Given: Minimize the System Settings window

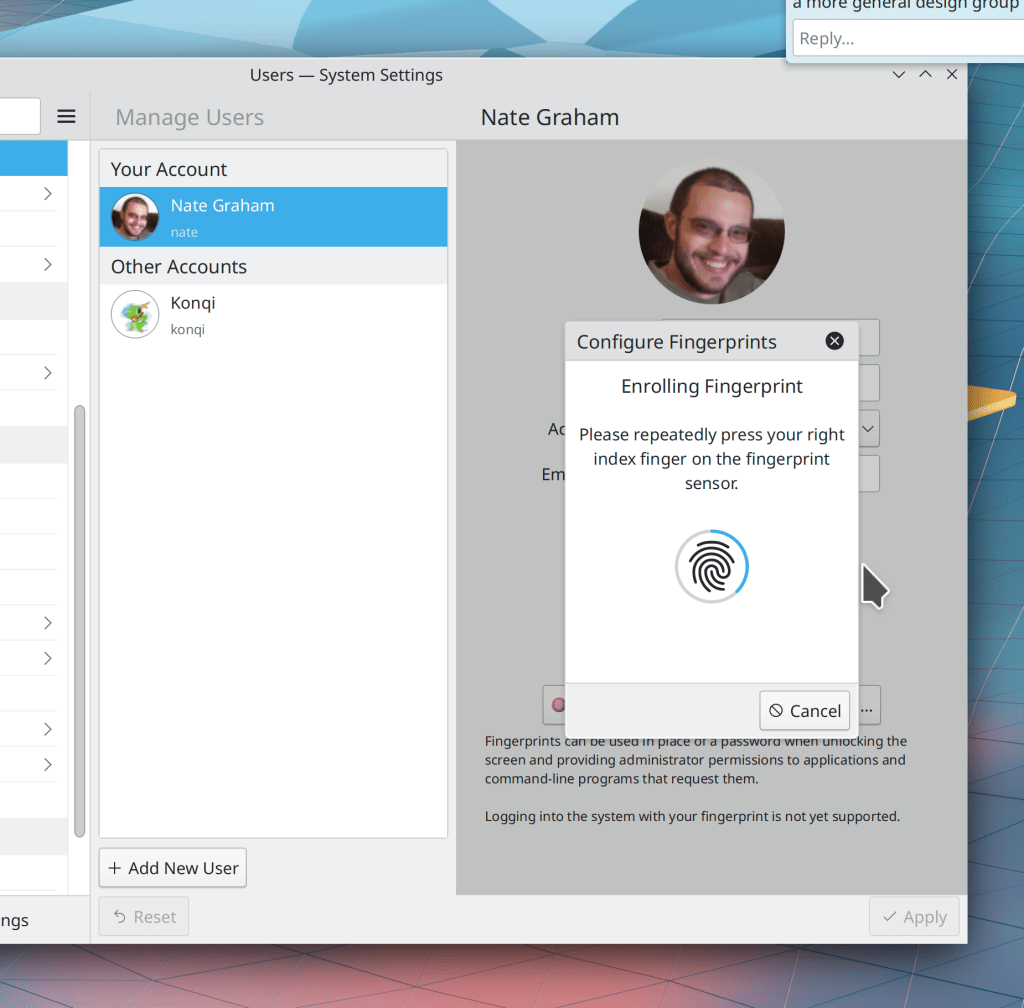Looking at the screenshot, I should (898, 75).
